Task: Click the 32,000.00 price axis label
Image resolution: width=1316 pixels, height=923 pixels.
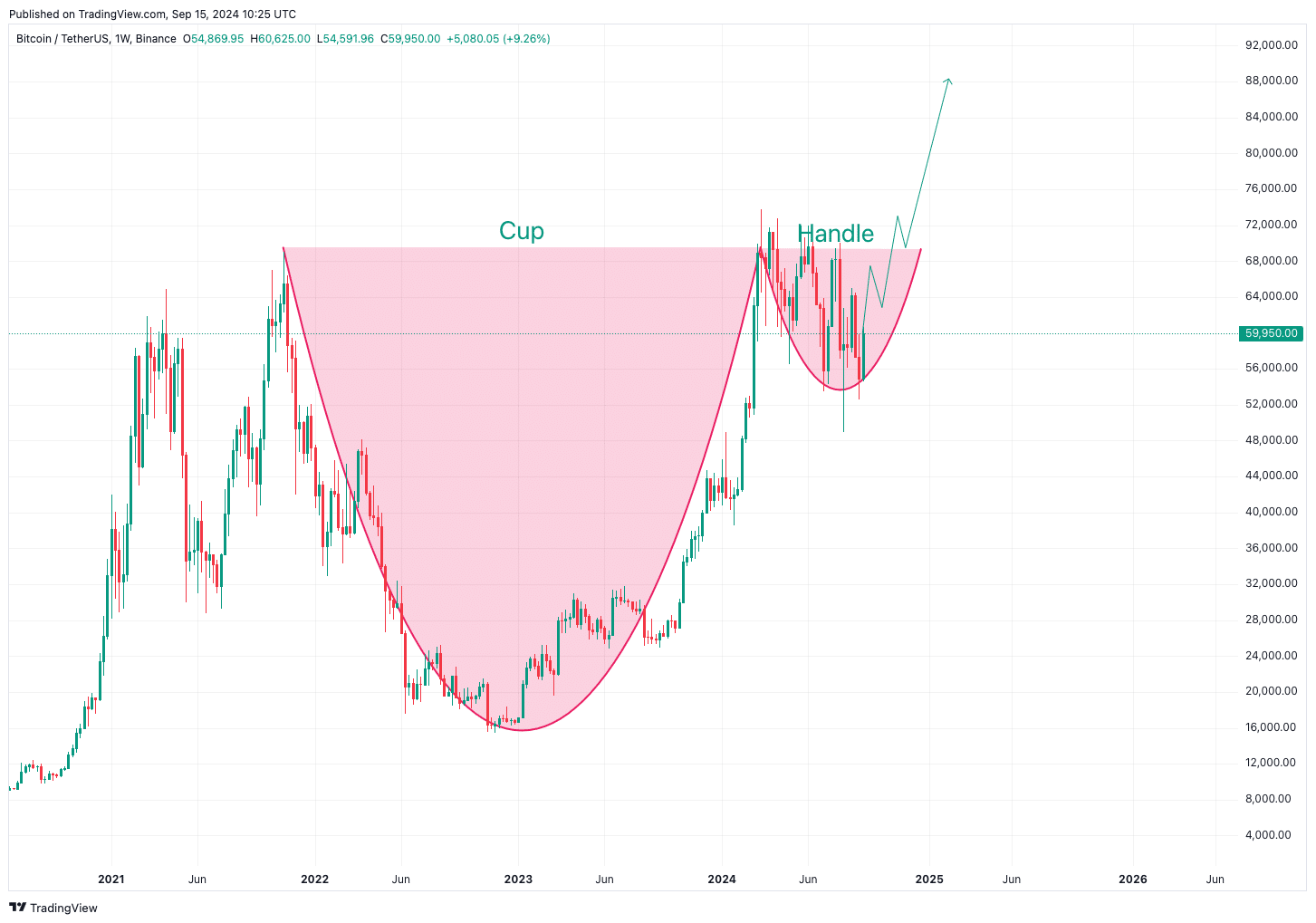Action: click(1272, 583)
